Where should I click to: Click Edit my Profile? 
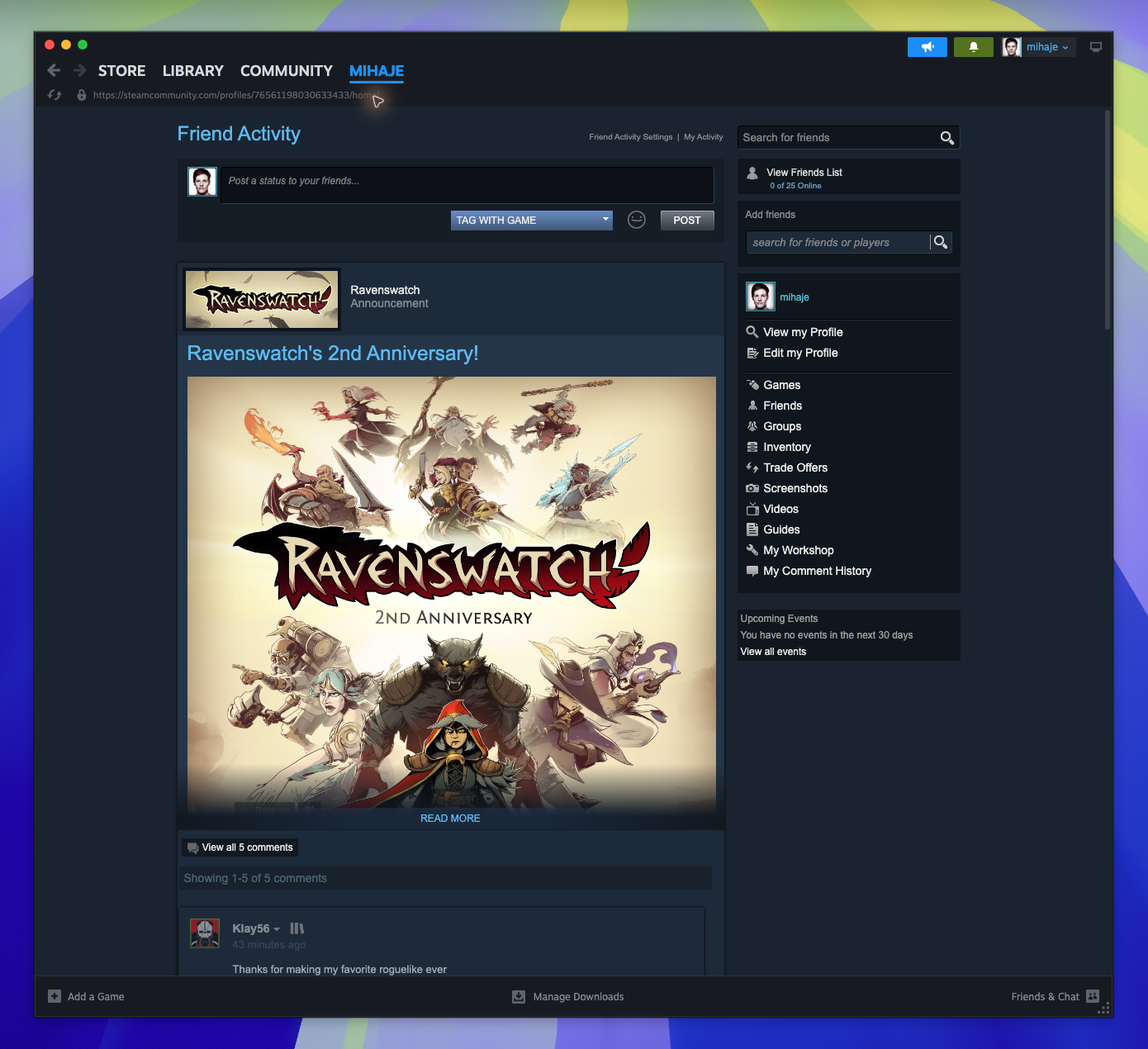click(x=800, y=353)
